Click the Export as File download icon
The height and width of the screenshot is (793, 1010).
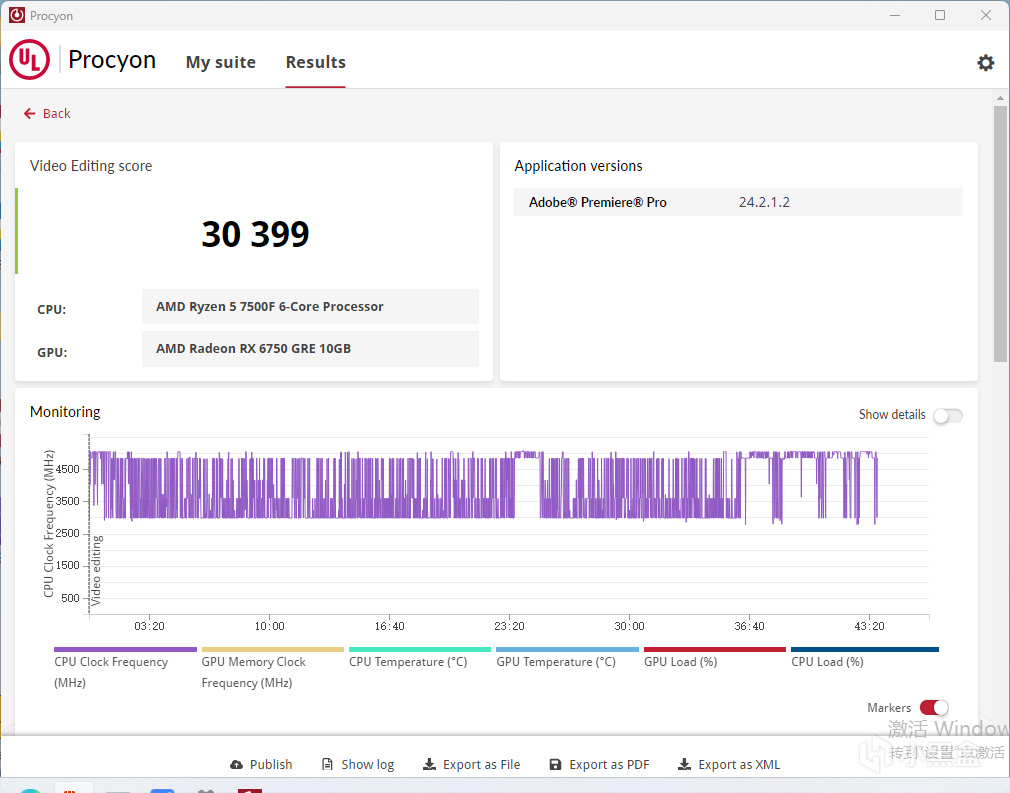[429, 765]
